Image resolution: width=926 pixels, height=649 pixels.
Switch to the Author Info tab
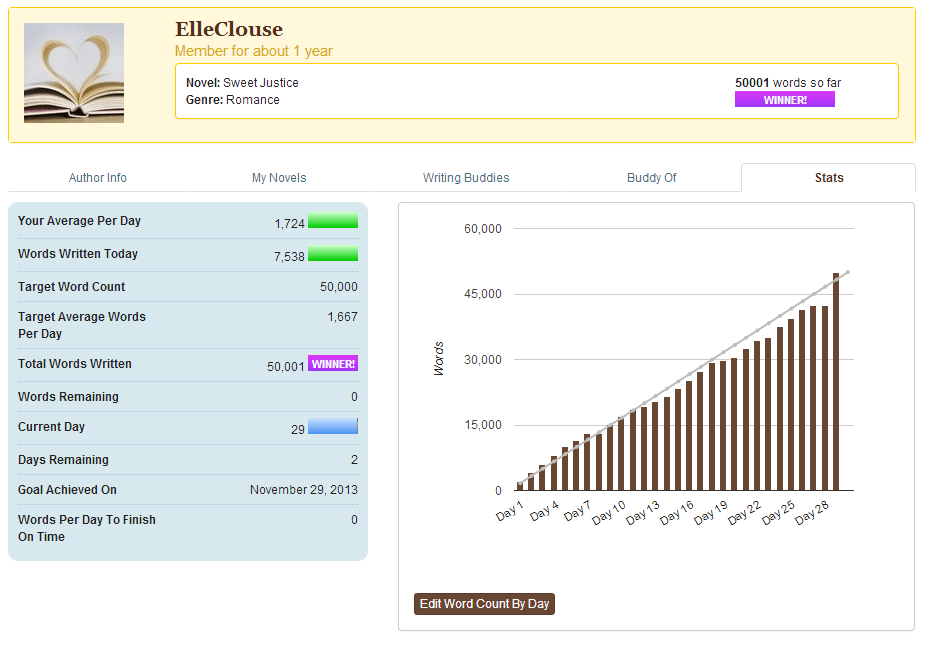pyautogui.click(x=97, y=177)
